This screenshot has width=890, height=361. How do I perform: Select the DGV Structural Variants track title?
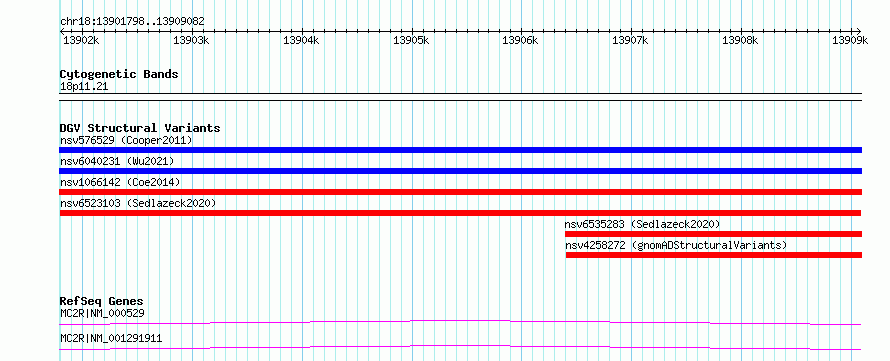[x=140, y=128]
